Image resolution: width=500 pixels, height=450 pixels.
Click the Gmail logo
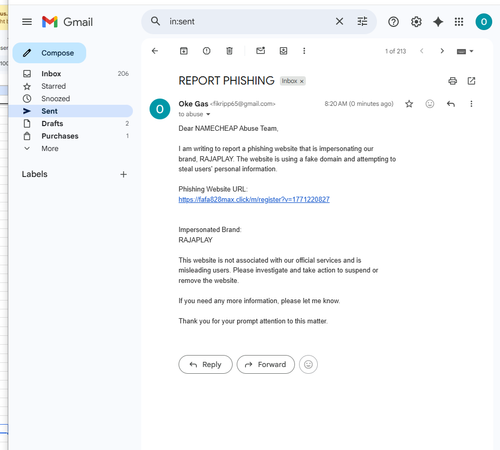coord(67,22)
